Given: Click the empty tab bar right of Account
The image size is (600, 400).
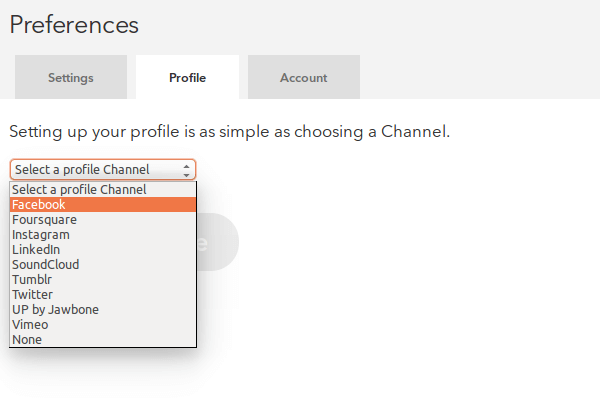Looking at the screenshot, I should pyautogui.click(x=480, y=77).
